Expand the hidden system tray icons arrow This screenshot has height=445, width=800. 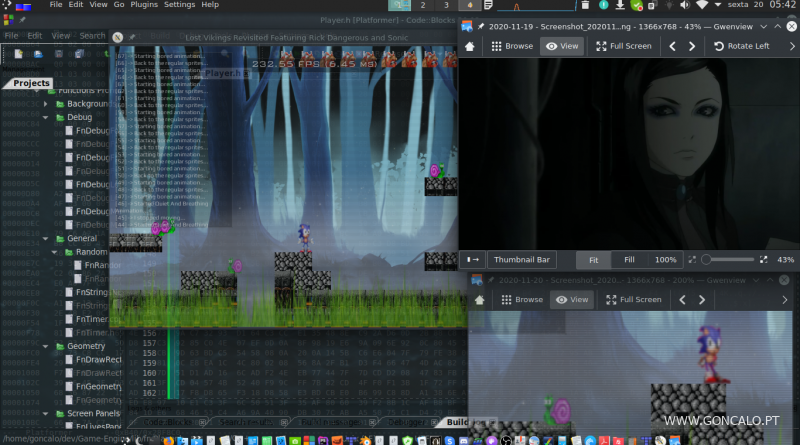tap(718, 5)
